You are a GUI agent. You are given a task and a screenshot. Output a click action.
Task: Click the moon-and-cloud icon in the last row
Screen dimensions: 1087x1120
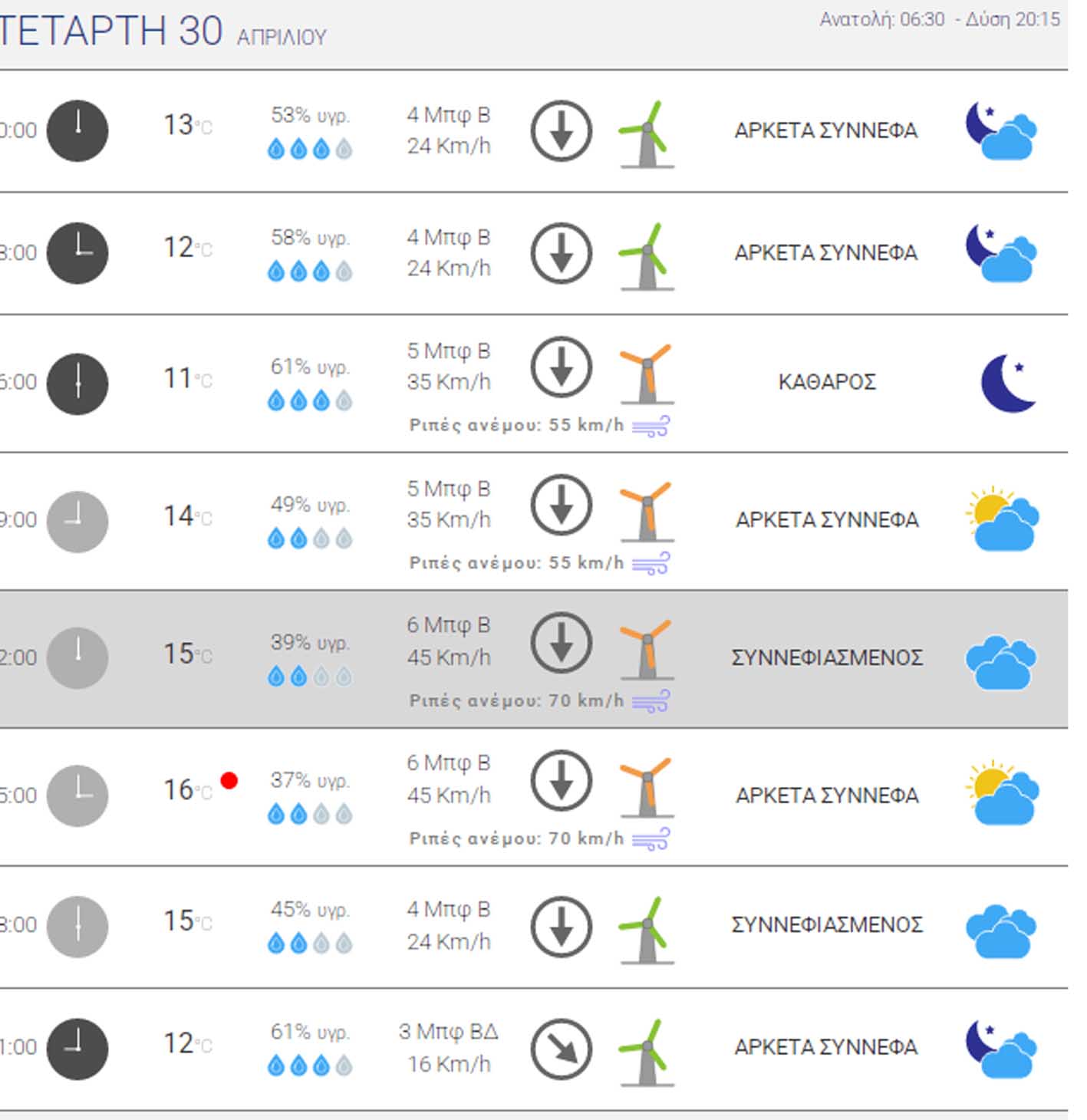1001,1049
